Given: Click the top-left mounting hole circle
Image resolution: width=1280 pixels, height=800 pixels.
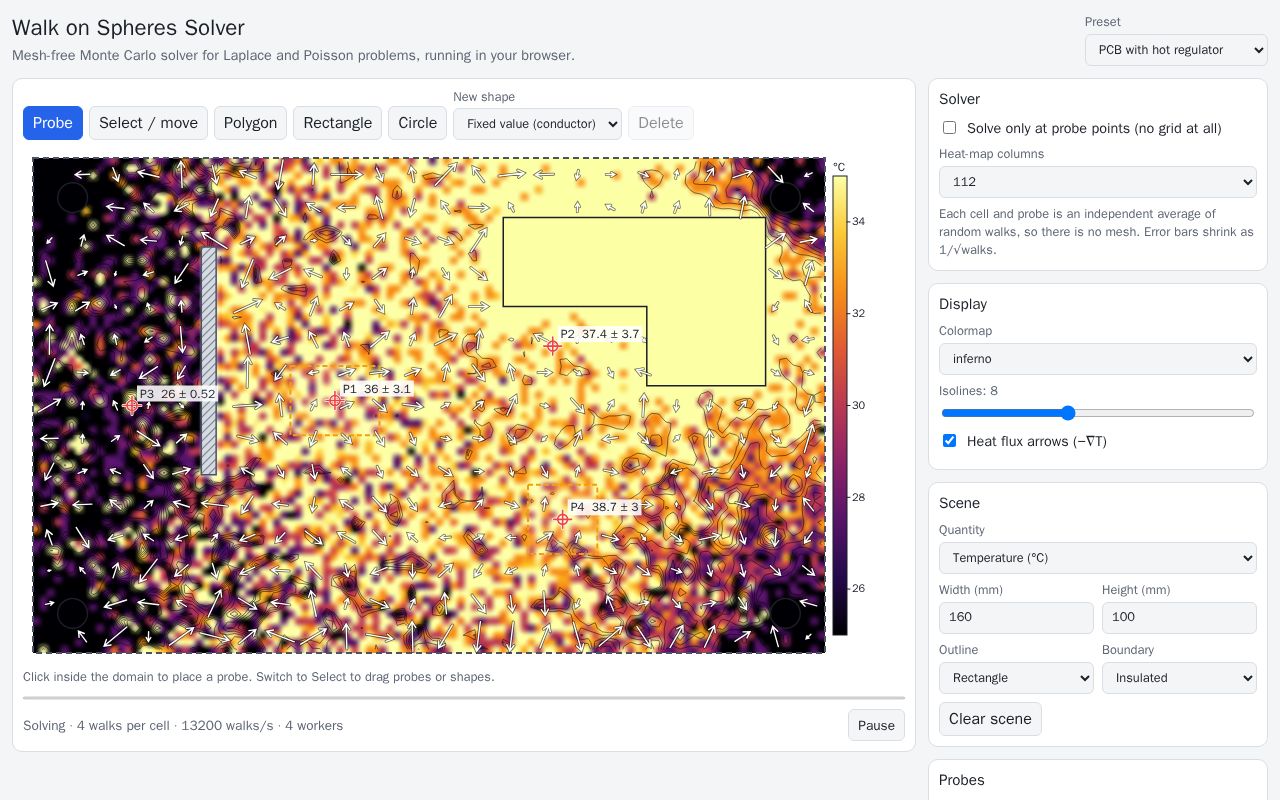Looking at the screenshot, I should click(72, 197).
